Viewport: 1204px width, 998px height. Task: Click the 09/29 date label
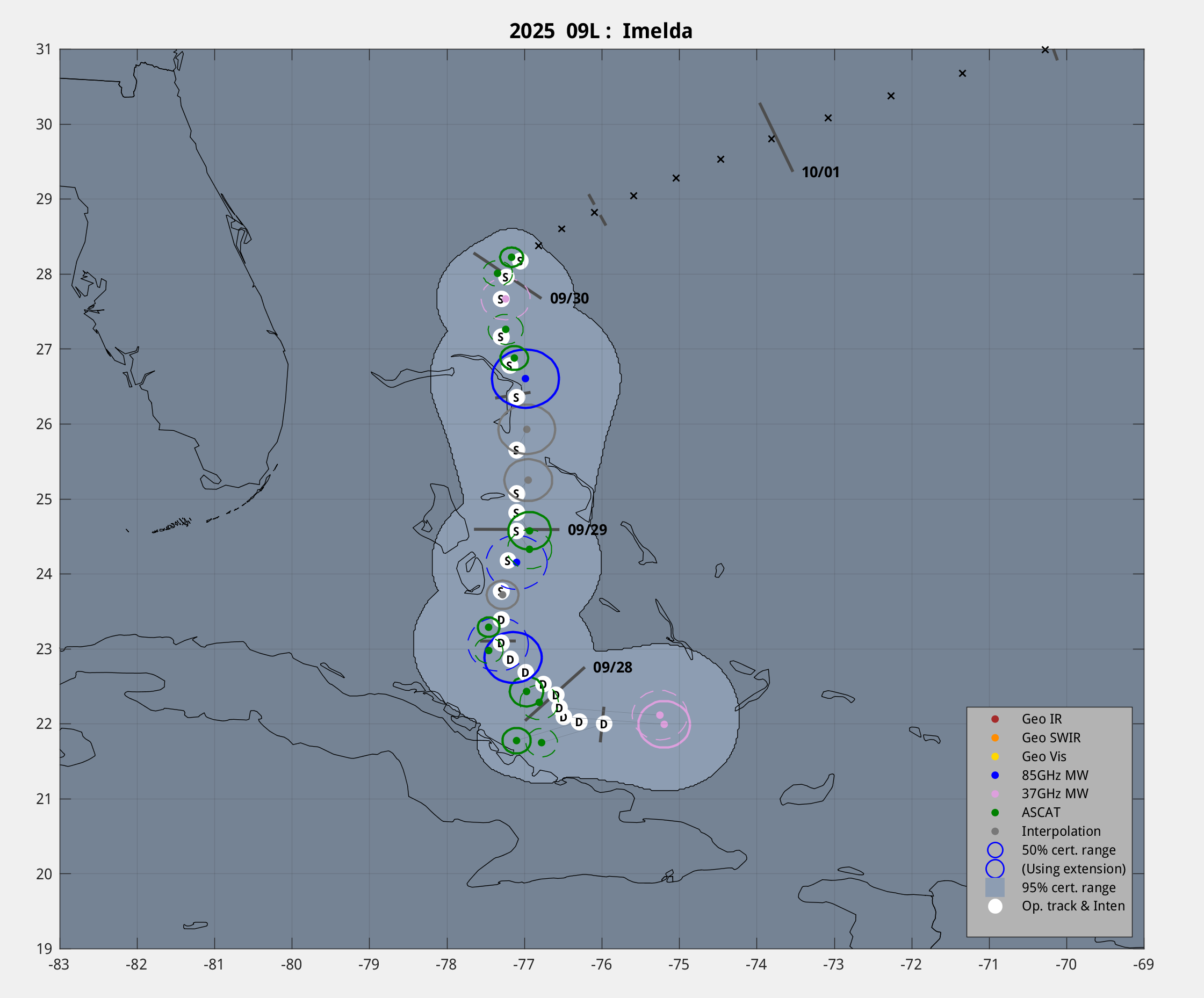pos(587,530)
